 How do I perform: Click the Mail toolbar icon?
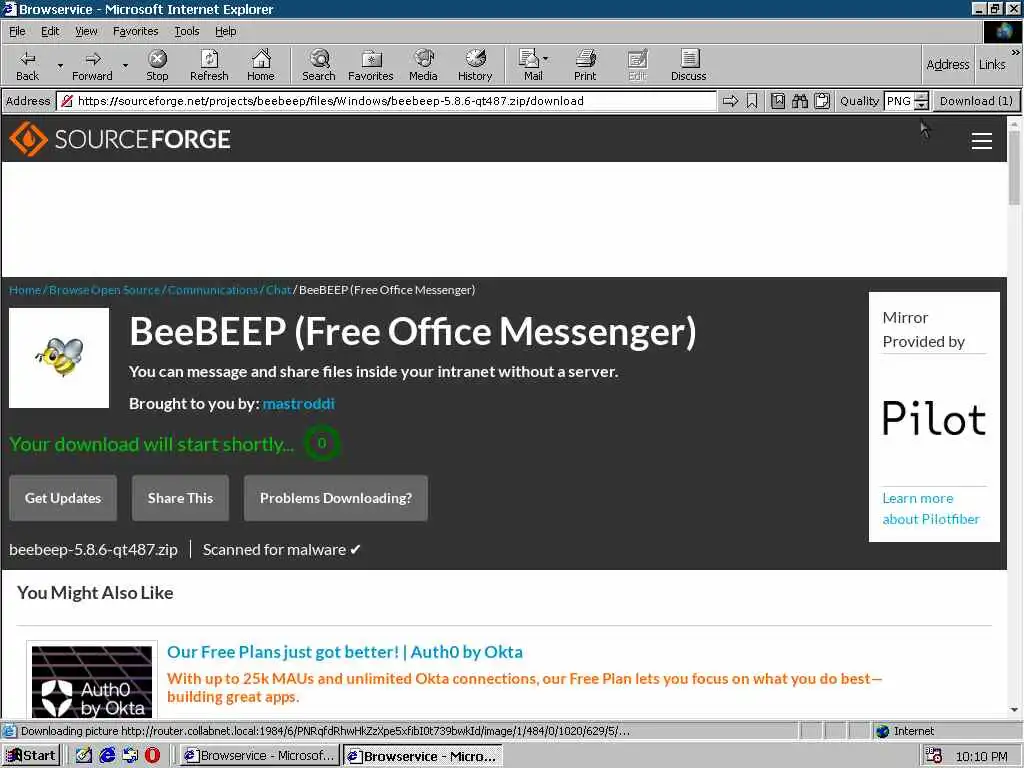click(530, 65)
